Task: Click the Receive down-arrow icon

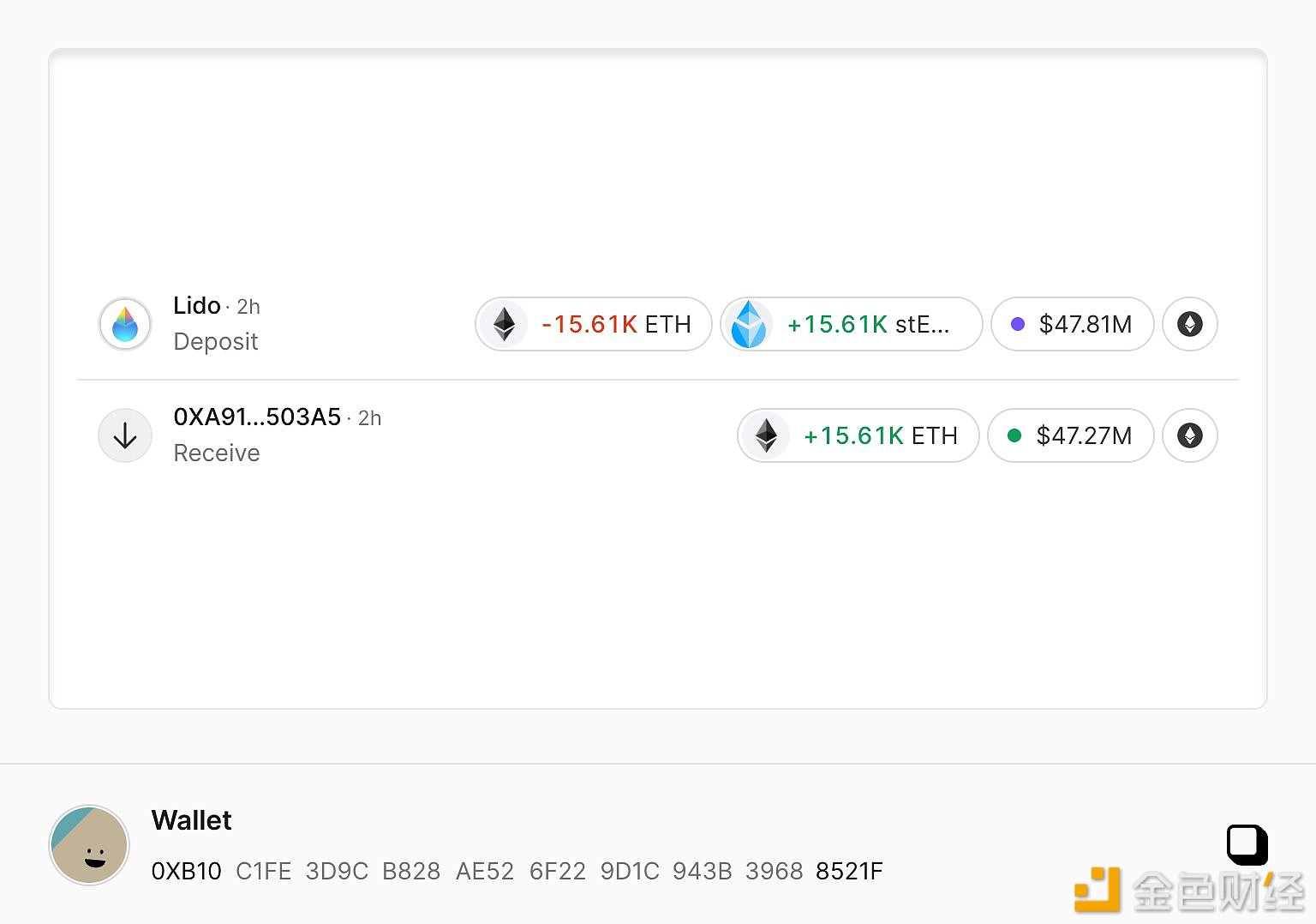Action: coord(125,435)
